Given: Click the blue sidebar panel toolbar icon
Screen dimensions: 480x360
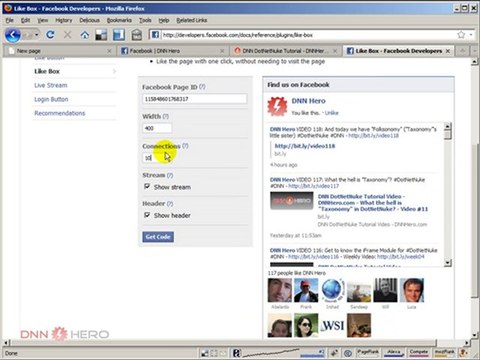Looking at the screenshot, I should pos(119,35).
